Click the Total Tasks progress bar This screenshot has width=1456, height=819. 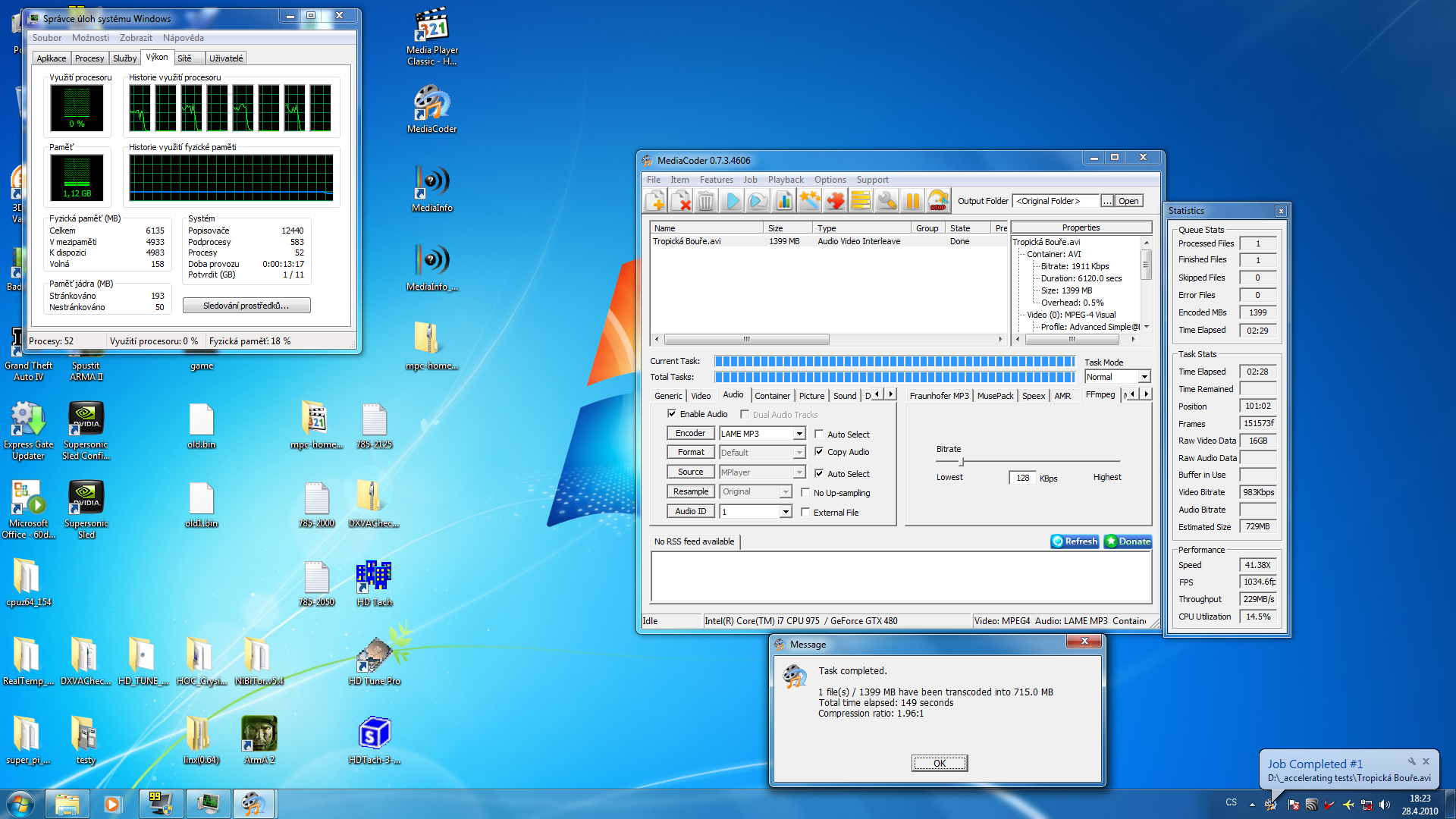pyautogui.click(x=895, y=377)
